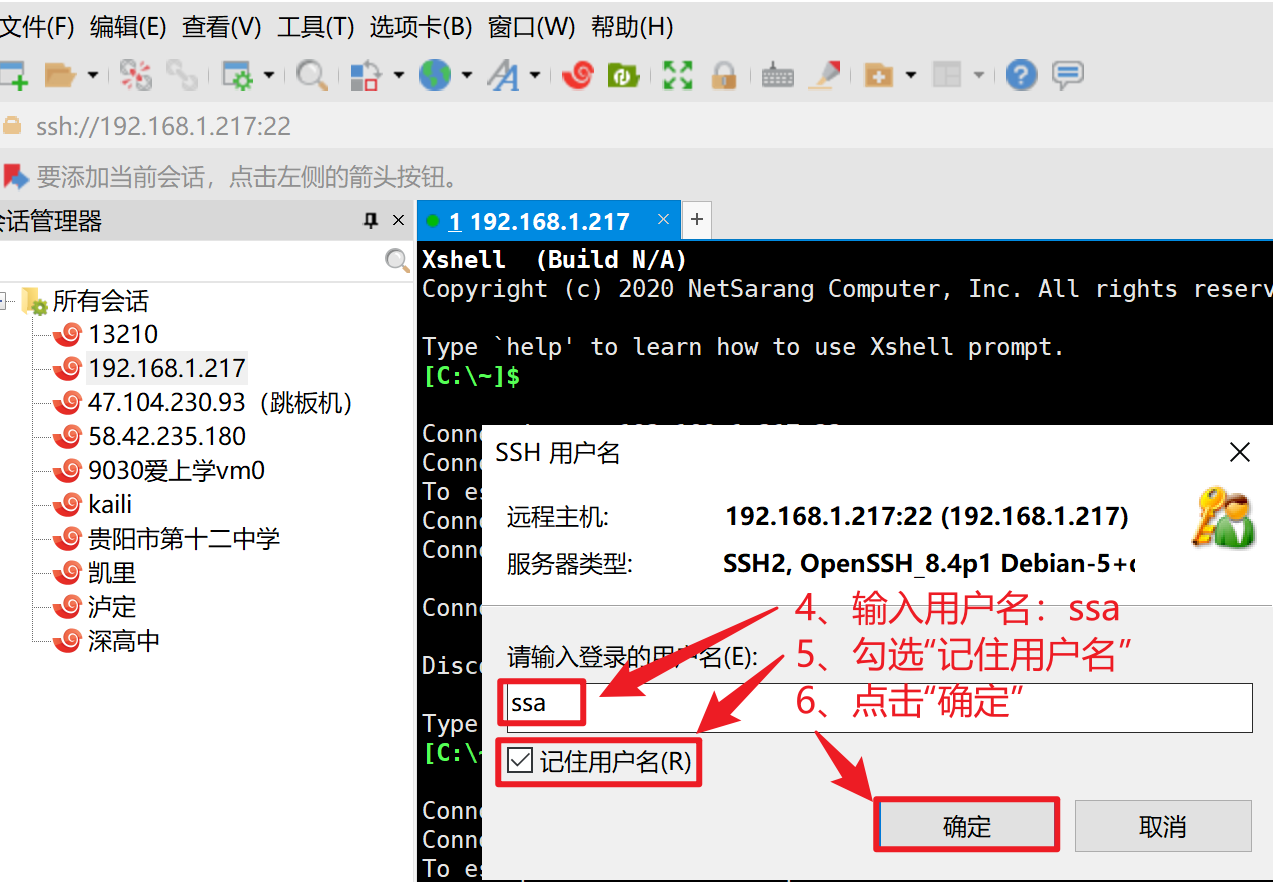The height and width of the screenshot is (882, 1273).
Task: Click the tab layout grid icon
Action: tap(947, 75)
